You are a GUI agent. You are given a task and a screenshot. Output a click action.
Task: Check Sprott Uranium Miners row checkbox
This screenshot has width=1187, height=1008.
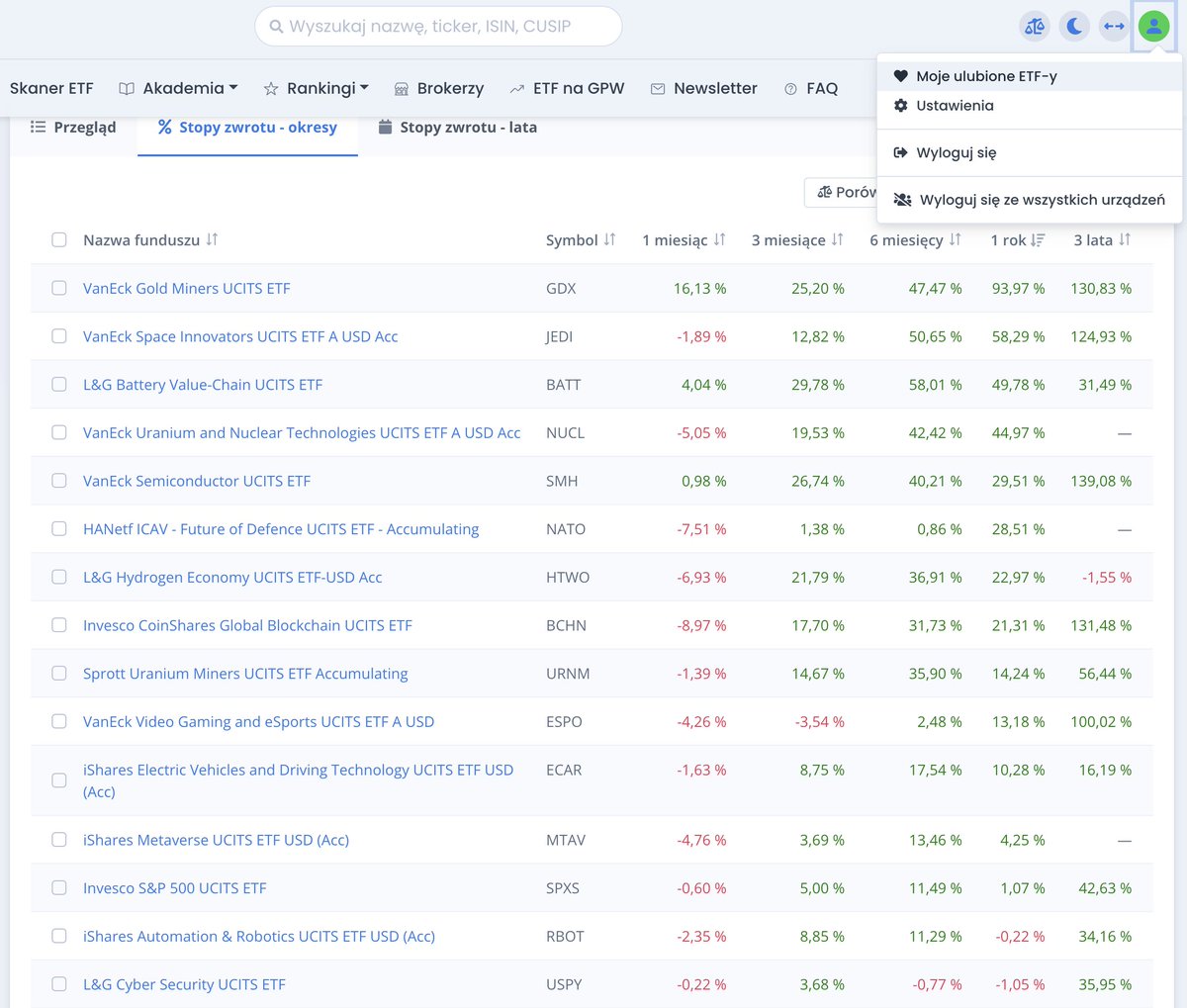59,673
